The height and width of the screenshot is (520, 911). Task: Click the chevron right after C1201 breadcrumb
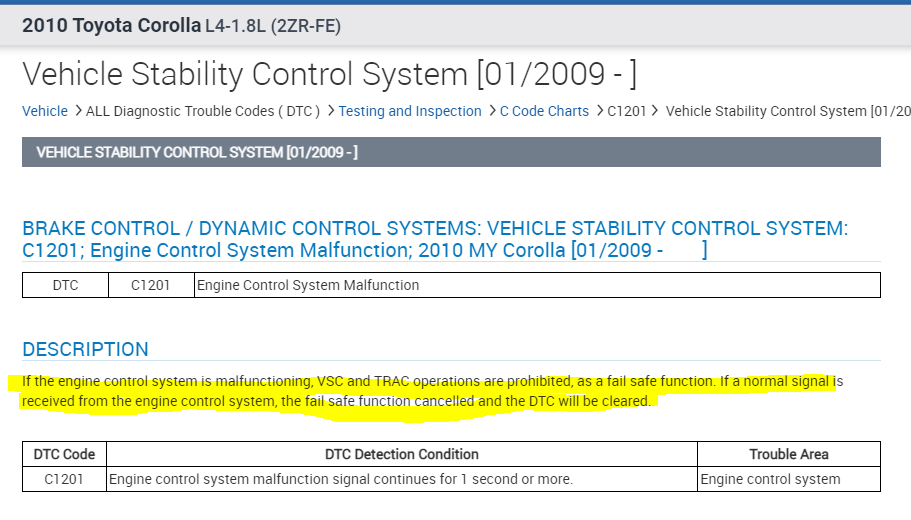click(655, 111)
